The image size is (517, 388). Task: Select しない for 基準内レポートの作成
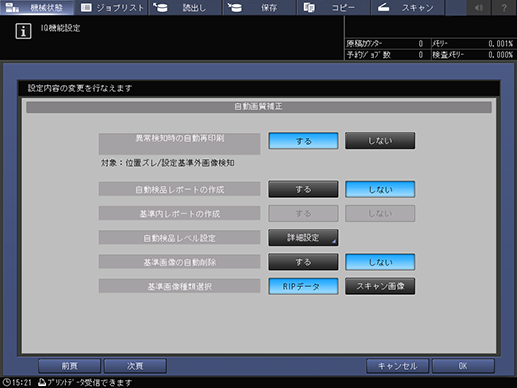(380, 213)
